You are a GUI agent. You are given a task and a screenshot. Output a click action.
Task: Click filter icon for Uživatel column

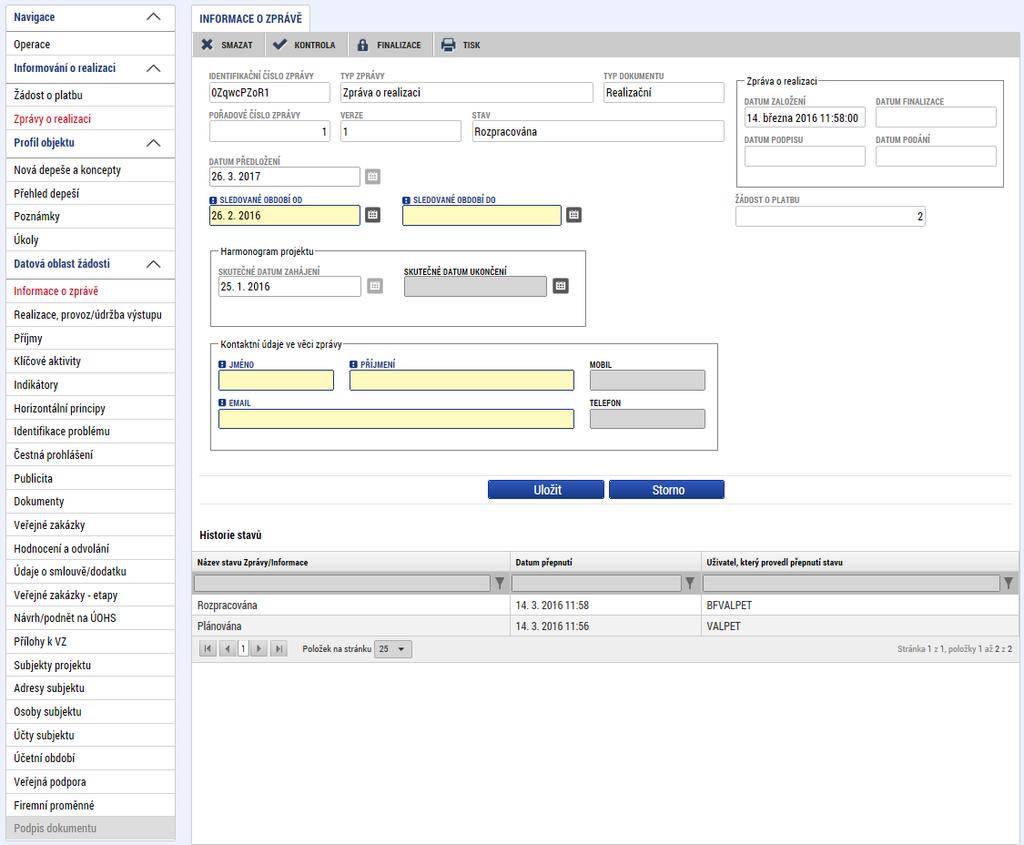pyautogui.click(x=1008, y=582)
